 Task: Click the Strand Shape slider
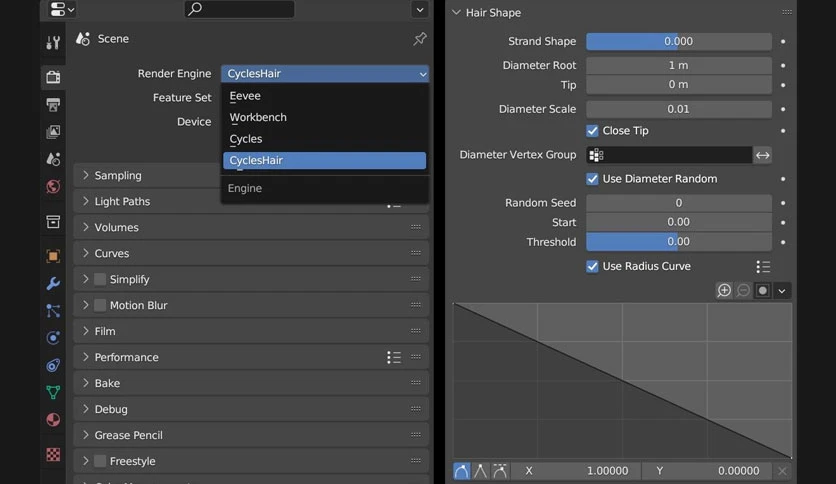click(x=679, y=42)
